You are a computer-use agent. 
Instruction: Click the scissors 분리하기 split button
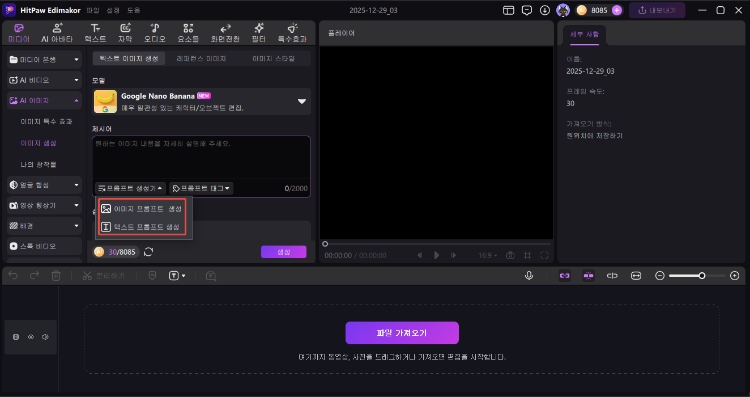click(103, 276)
